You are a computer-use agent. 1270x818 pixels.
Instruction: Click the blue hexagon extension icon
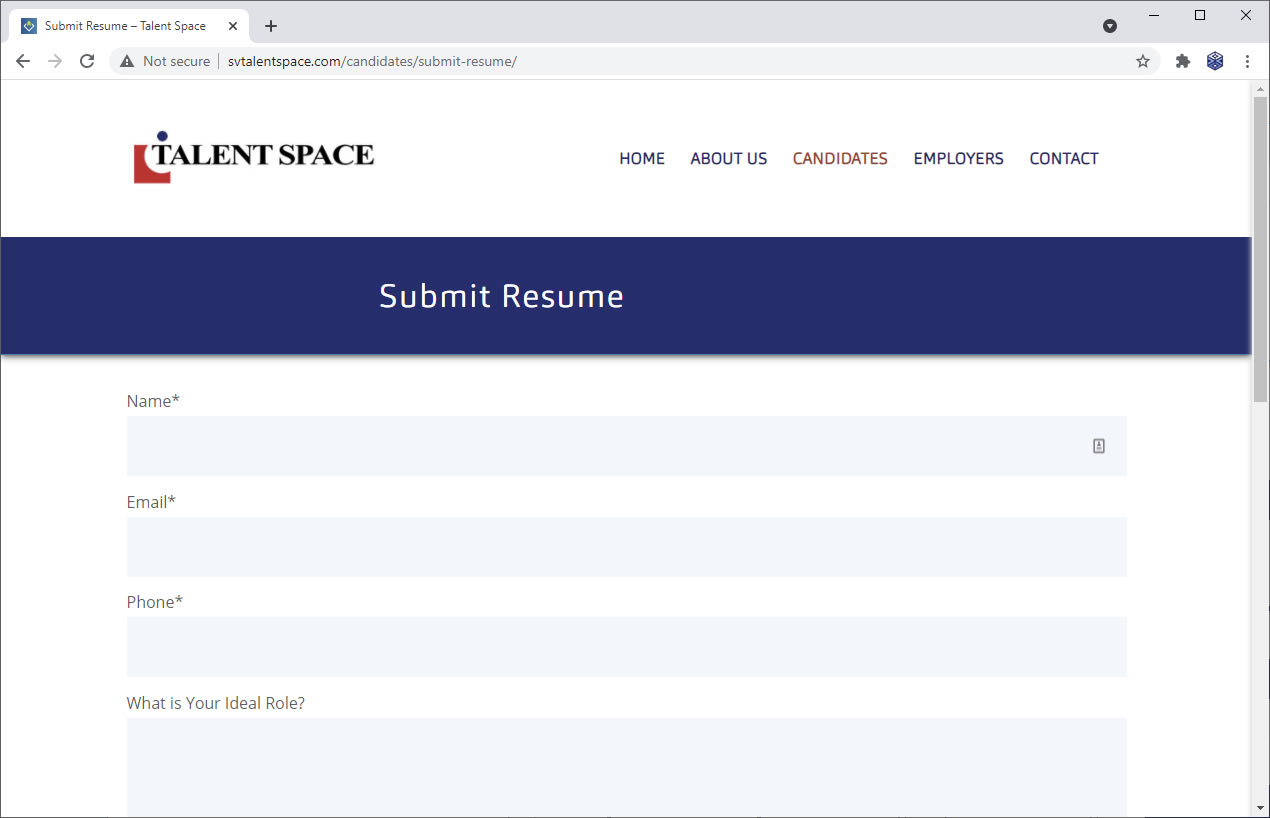click(1215, 61)
